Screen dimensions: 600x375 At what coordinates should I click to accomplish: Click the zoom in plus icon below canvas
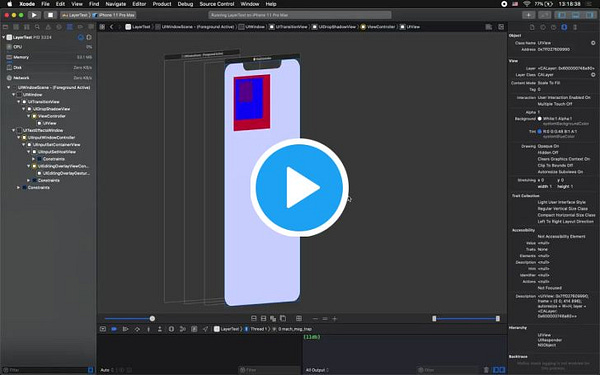334,318
